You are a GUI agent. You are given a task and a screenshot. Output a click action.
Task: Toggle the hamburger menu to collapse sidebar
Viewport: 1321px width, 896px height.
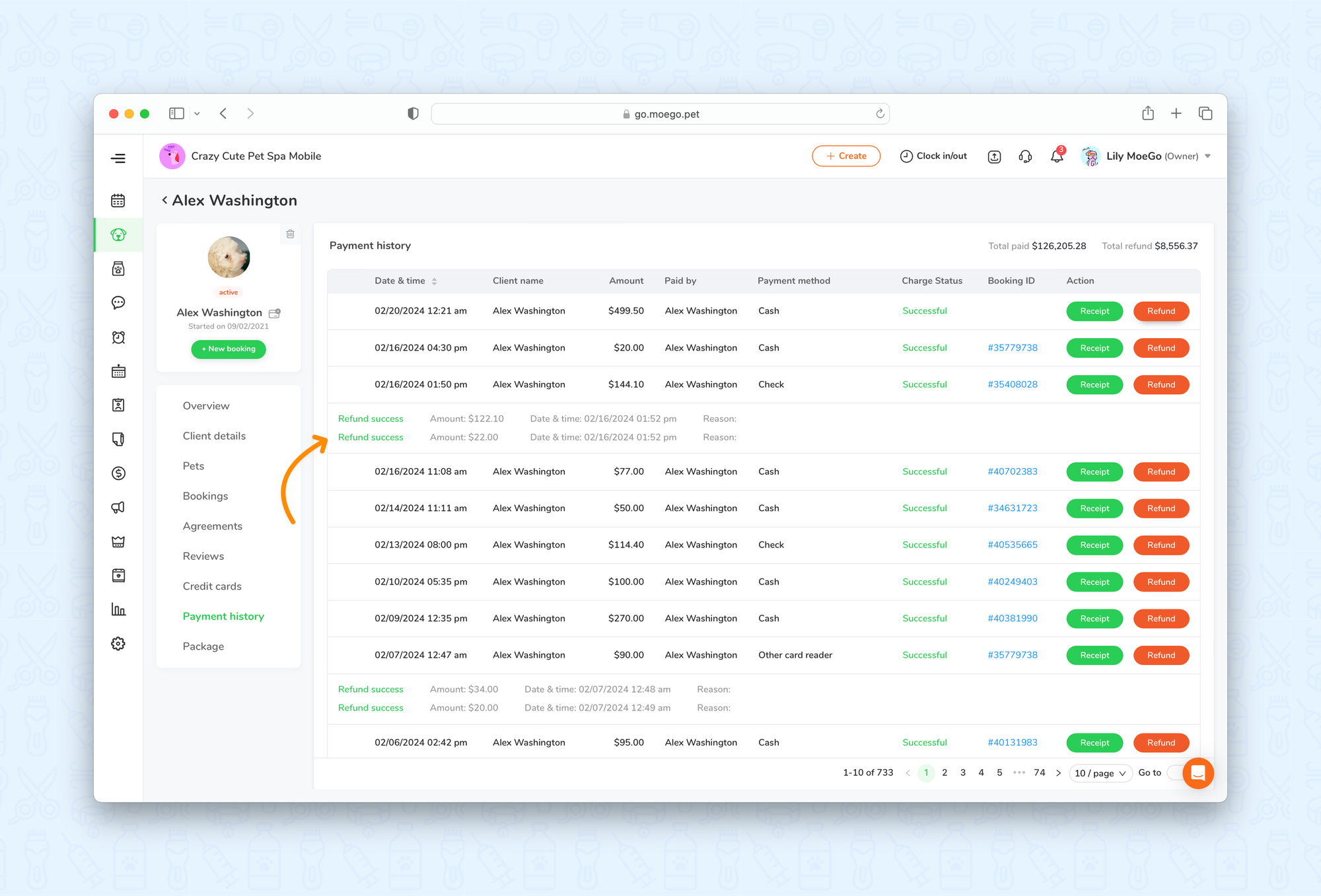coord(118,158)
